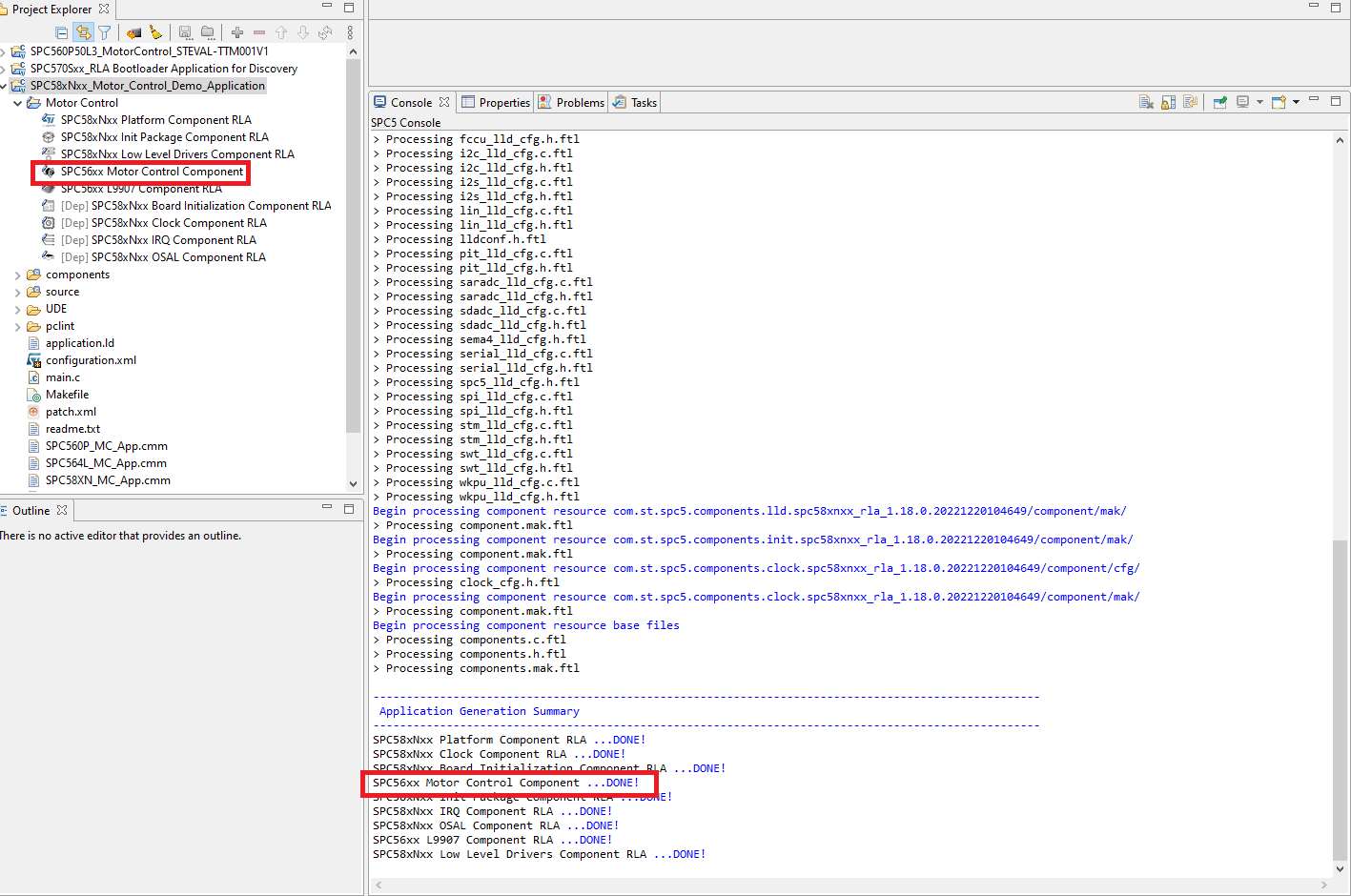Filter the Project Explorer with the funnel icon

click(x=103, y=31)
